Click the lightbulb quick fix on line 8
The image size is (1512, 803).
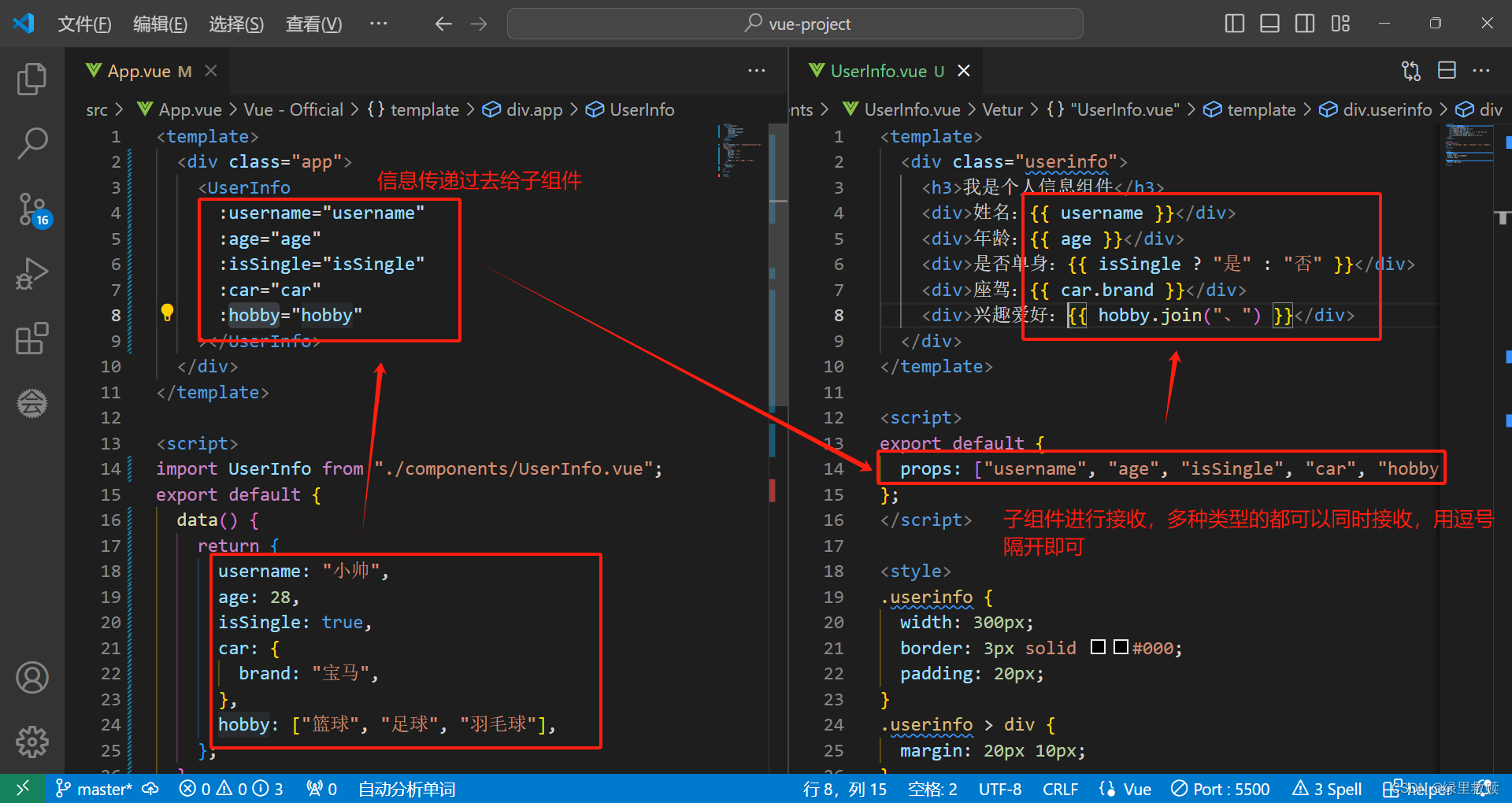168,313
